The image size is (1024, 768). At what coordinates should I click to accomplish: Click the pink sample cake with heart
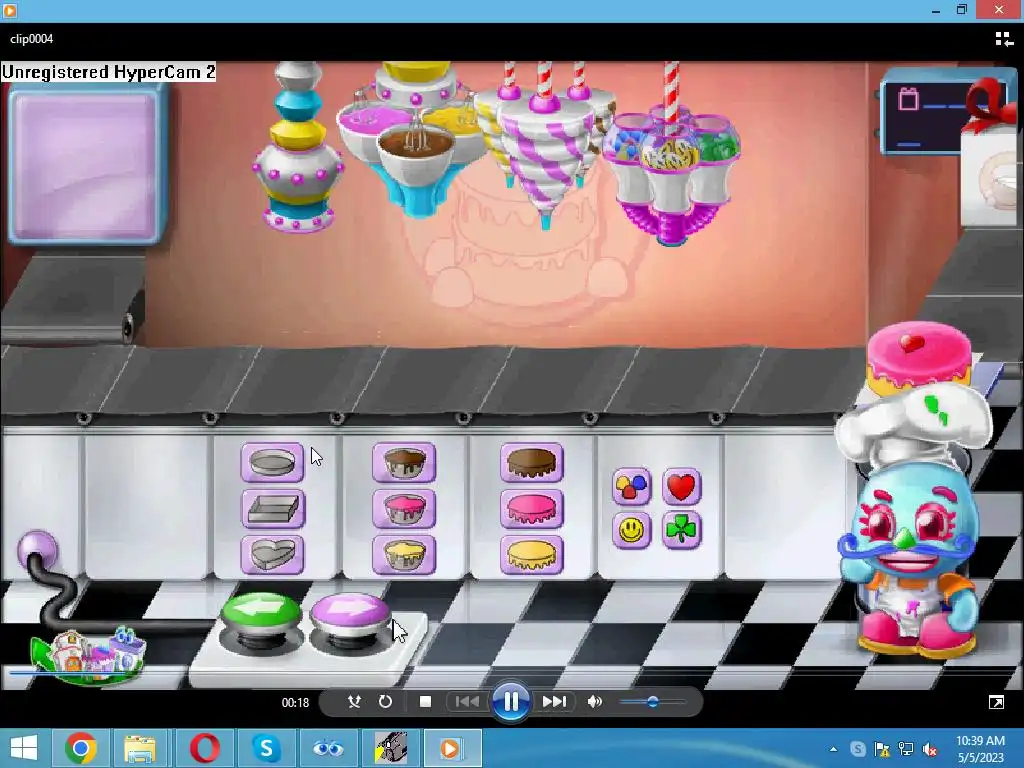(919, 358)
